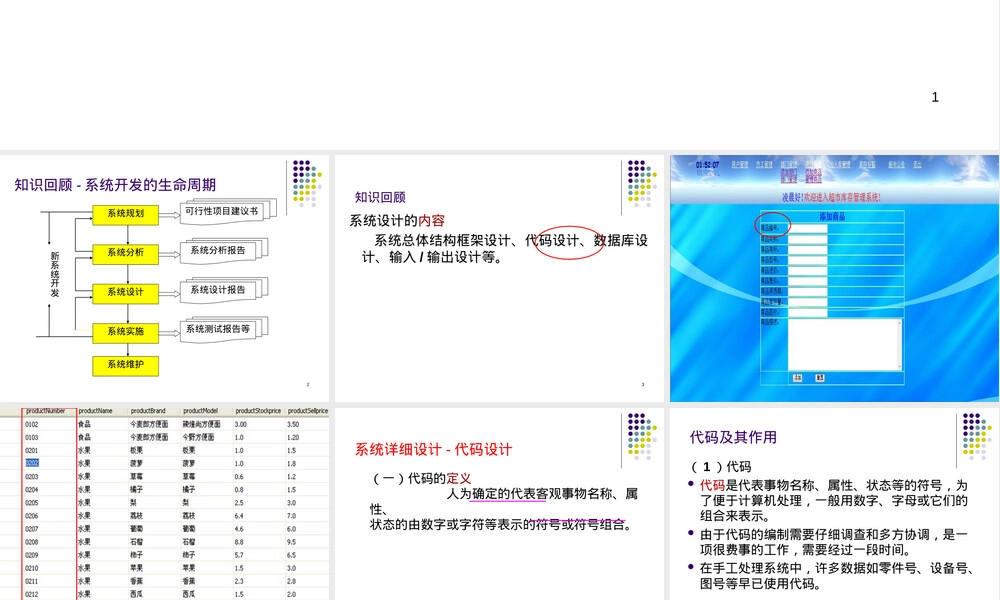Click the 系统分析 yellow flowchart box
This screenshot has height=600, width=1000.
tap(126, 254)
